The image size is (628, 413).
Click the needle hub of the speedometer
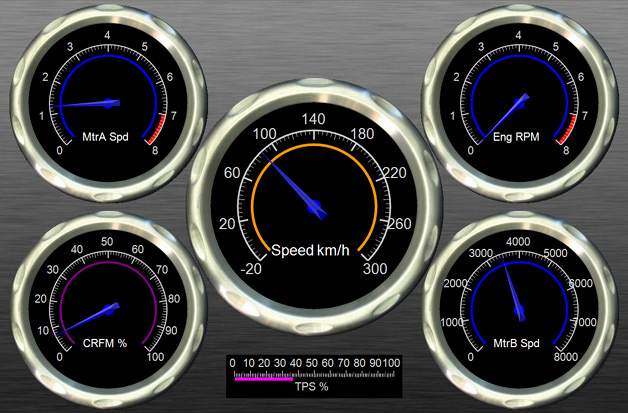tap(317, 208)
